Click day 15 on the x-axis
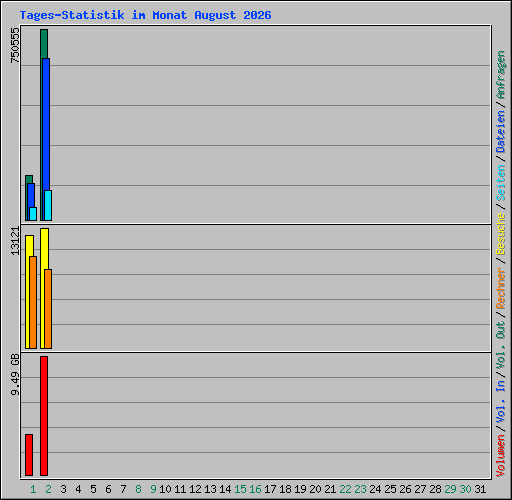The image size is (512, 500). click(x=240, y=489)
